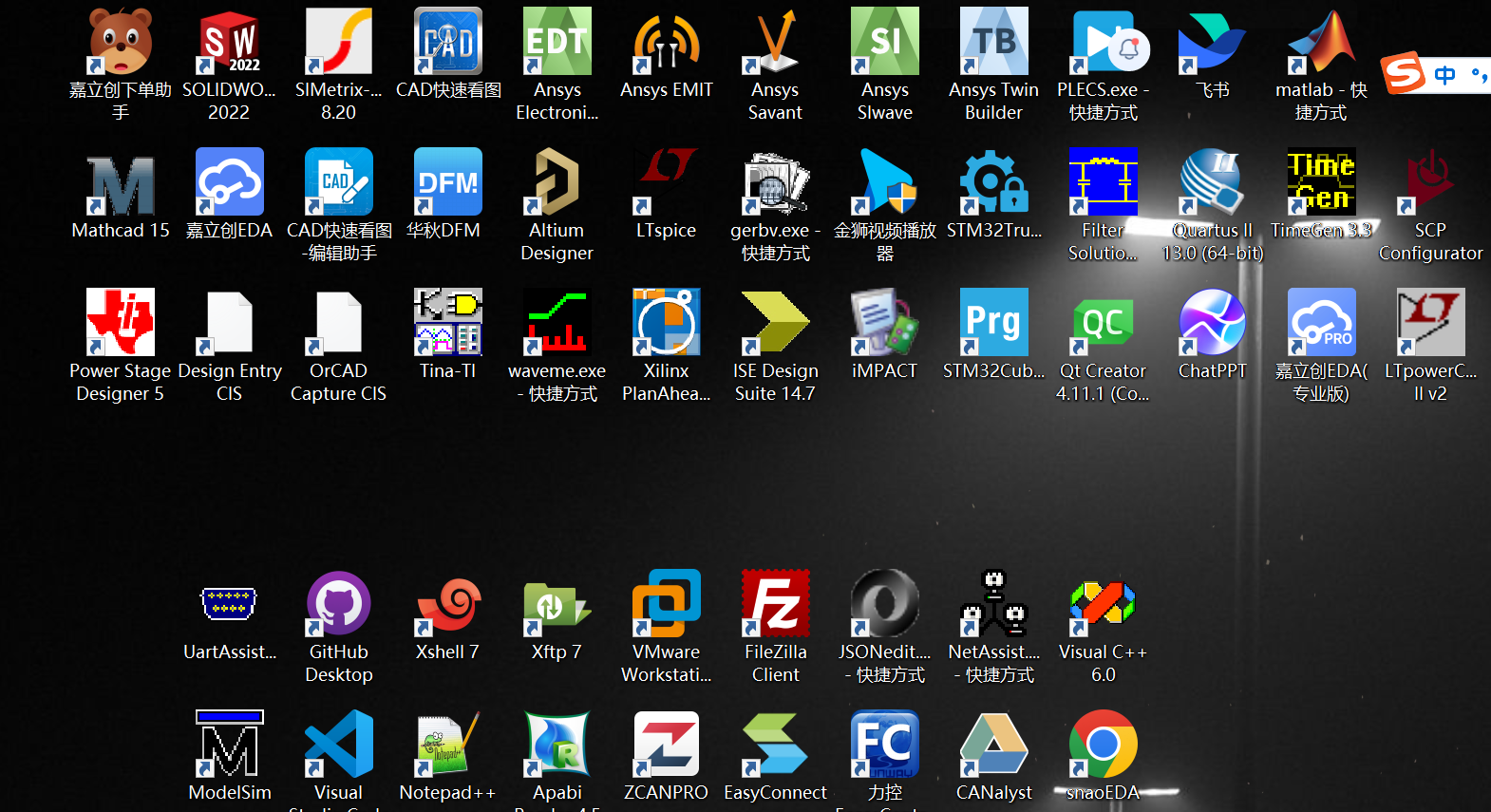Open the JSONedit shortcut icon
The height and width of the screenshot is (812, 1491).
click(x=884, y=604)
